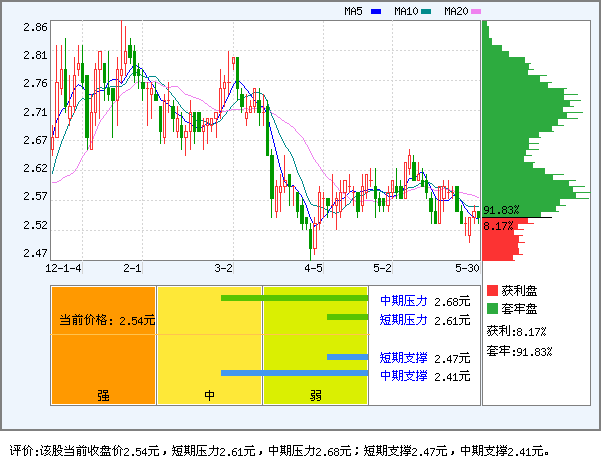Open the 短期压力 link
Screen dimensions: 601x456
[x=403, y=320]
